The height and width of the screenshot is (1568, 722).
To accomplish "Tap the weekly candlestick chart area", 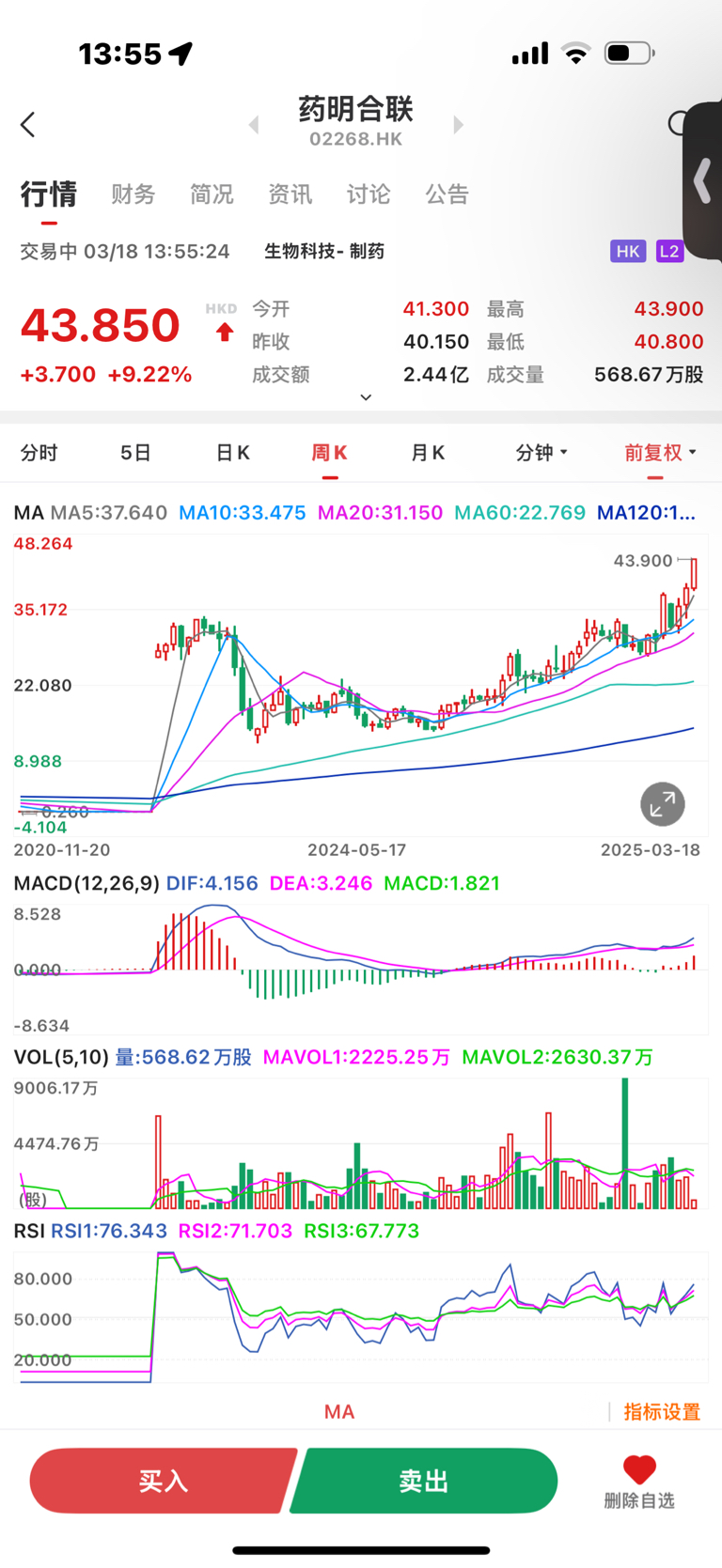I will pos(361,686).
